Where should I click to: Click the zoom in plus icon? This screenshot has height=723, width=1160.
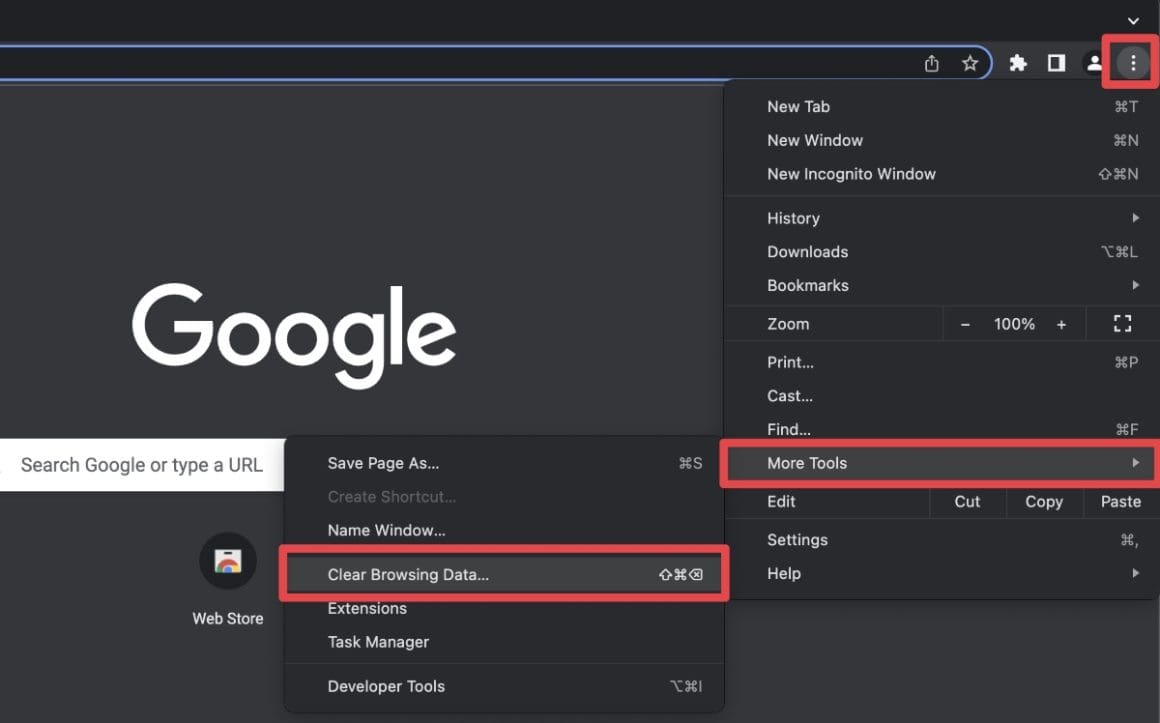[1061, 323]
